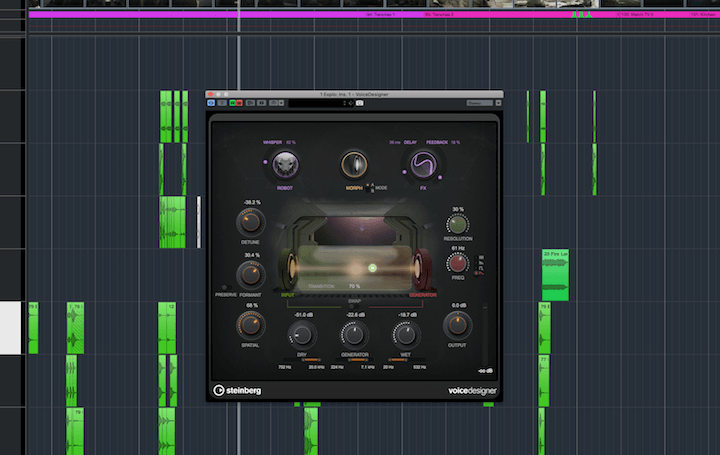
Task: Enable Write automation (red W button)
Action: point(239,103)
